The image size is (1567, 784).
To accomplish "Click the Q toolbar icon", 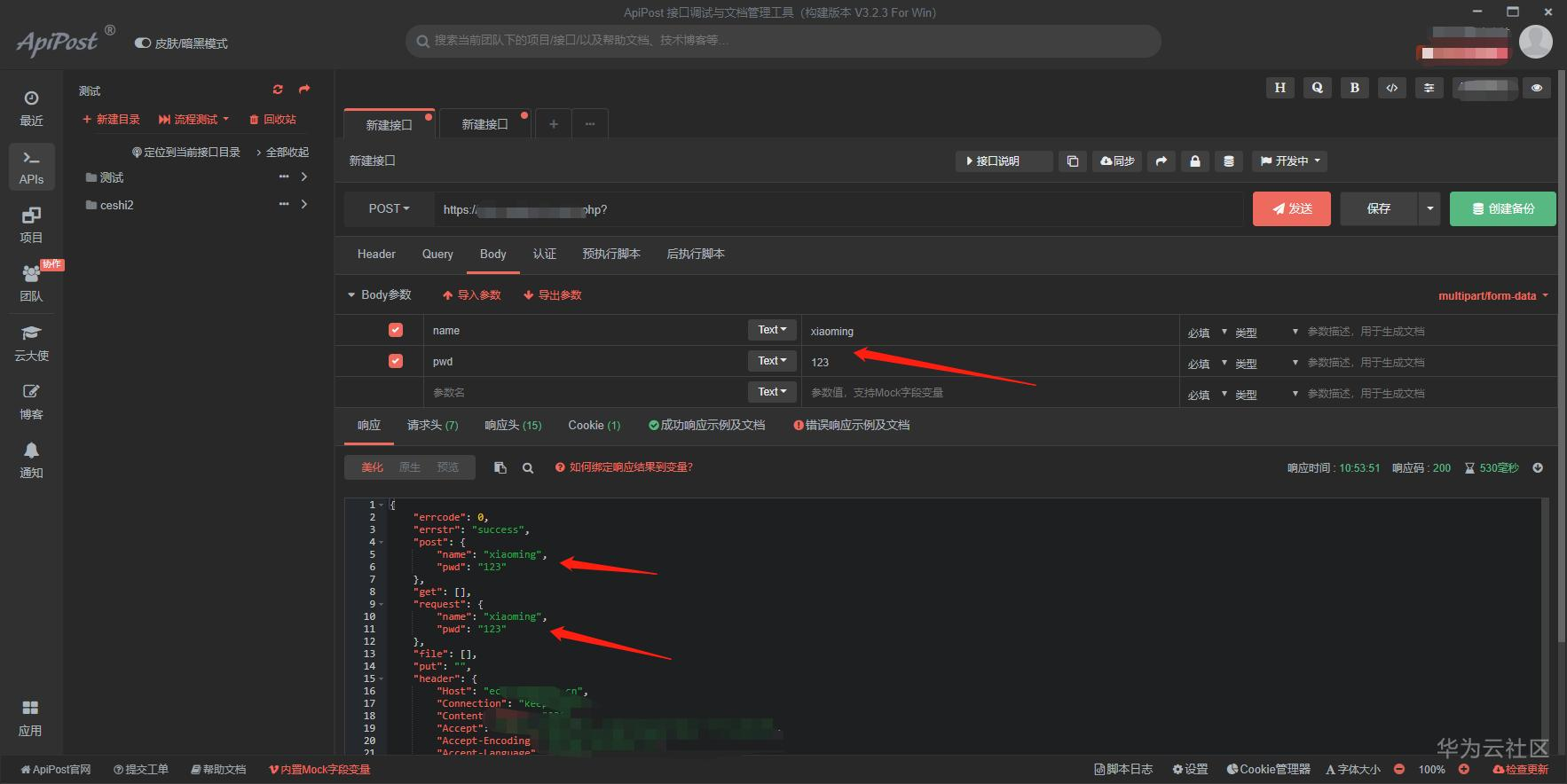I will [1317, 88].
